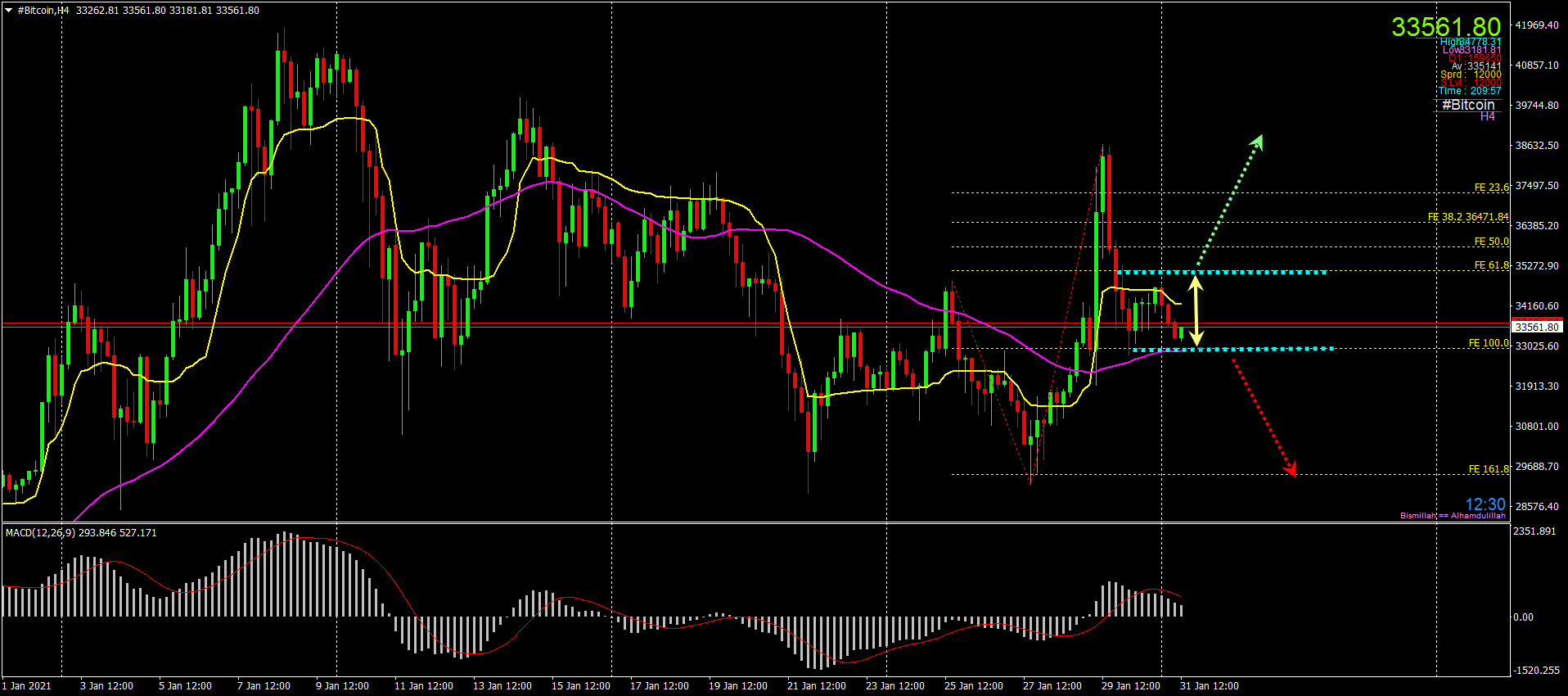Viewport: 1568px width, 696px height.
Task: Click the High 34778.31 info line
Action: point(1471,42)
